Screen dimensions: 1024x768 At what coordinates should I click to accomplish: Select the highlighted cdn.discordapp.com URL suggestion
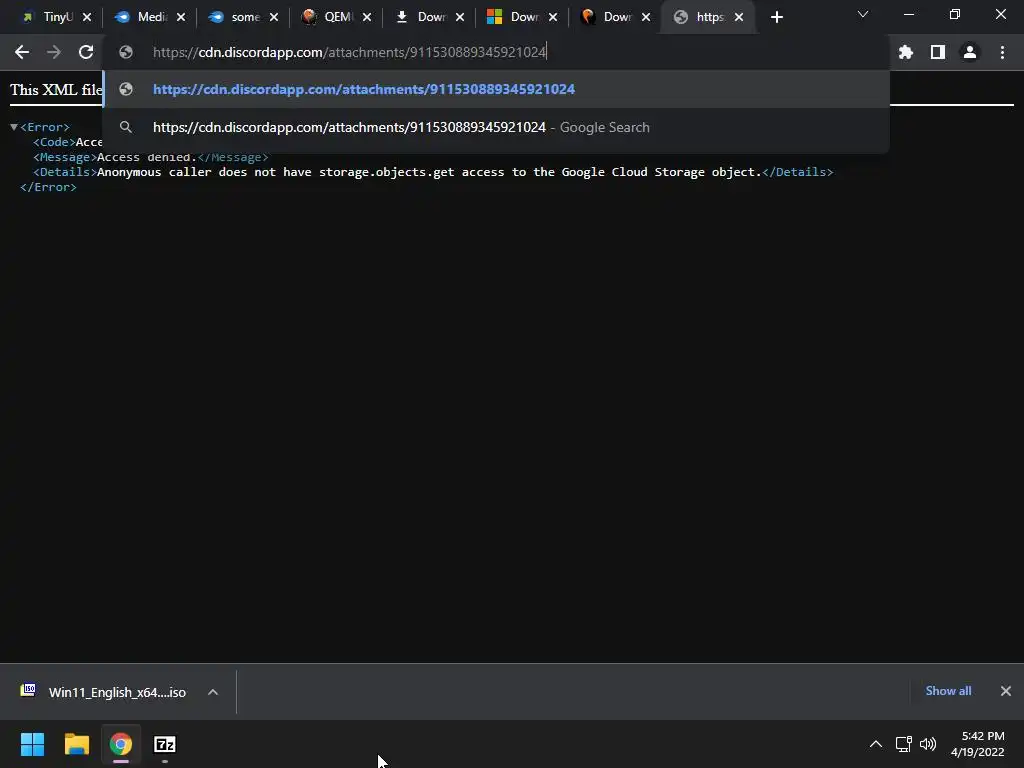point(496,89)
